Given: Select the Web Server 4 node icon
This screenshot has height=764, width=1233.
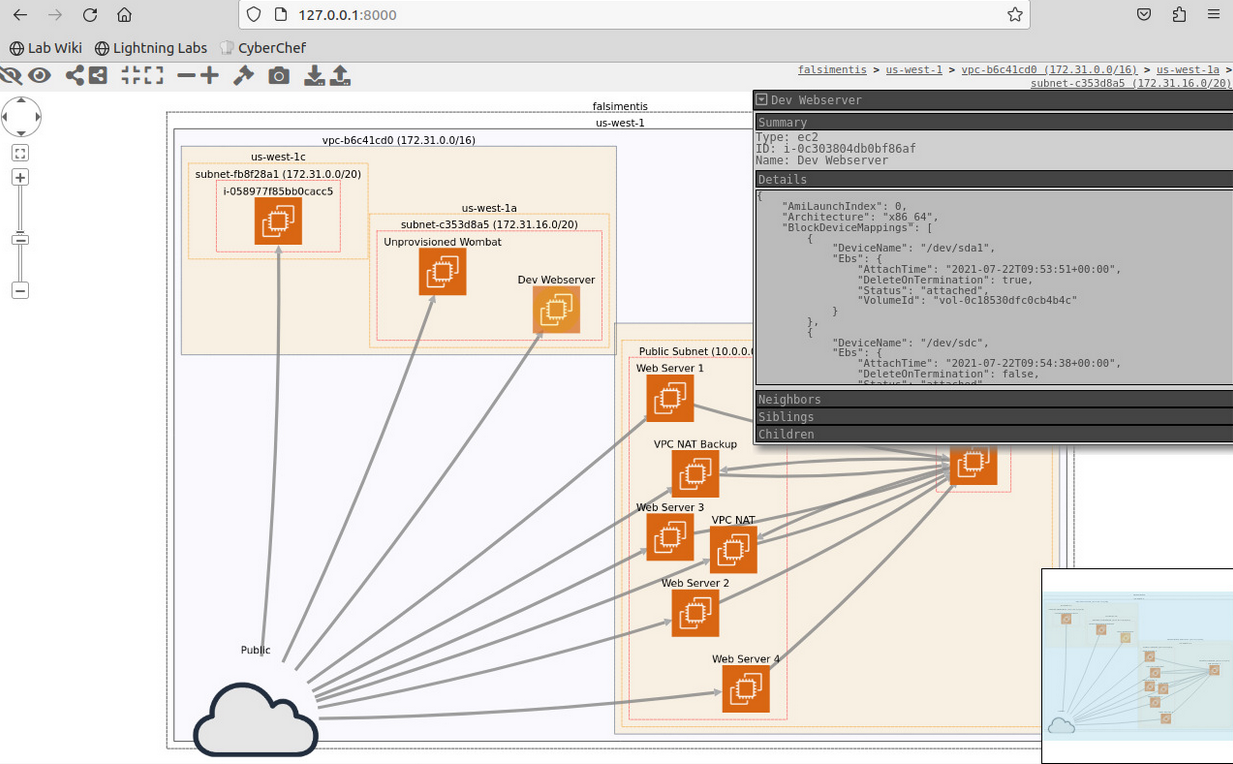Looking at the screenshot, I should coord(746,689).
